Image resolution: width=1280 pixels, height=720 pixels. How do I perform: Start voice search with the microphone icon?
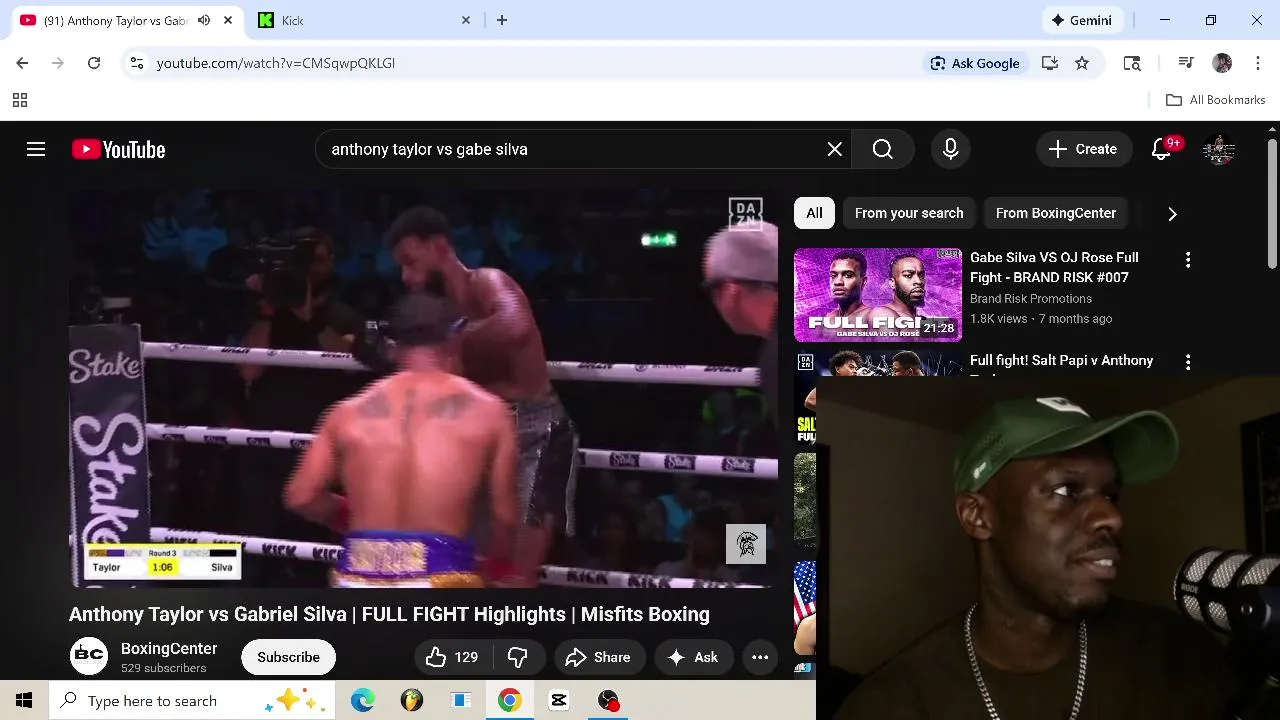pyautogui.click(x=950, y=149)
